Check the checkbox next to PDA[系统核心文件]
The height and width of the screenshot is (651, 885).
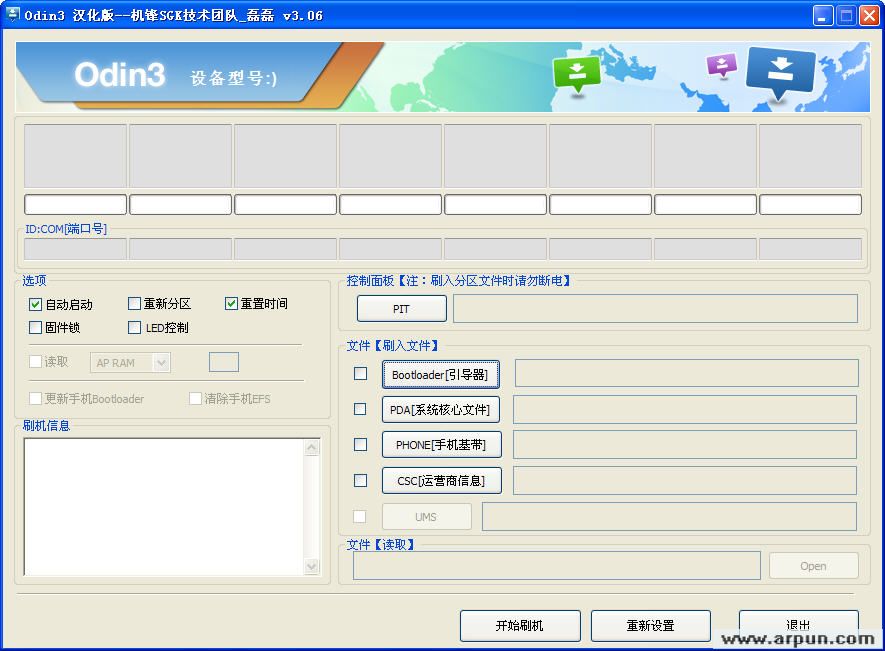click(x=360, y=409)
